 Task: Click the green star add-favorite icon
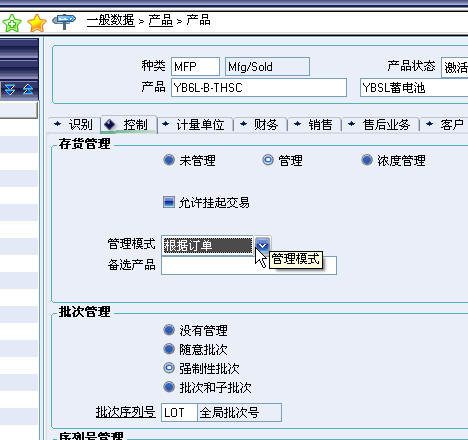(12, 23)
